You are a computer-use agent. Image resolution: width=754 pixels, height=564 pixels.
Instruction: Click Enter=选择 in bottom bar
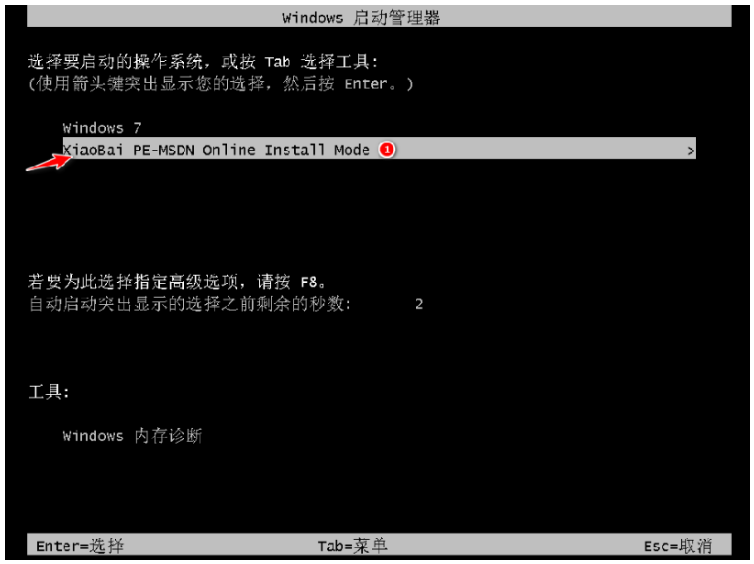(80, 546)
